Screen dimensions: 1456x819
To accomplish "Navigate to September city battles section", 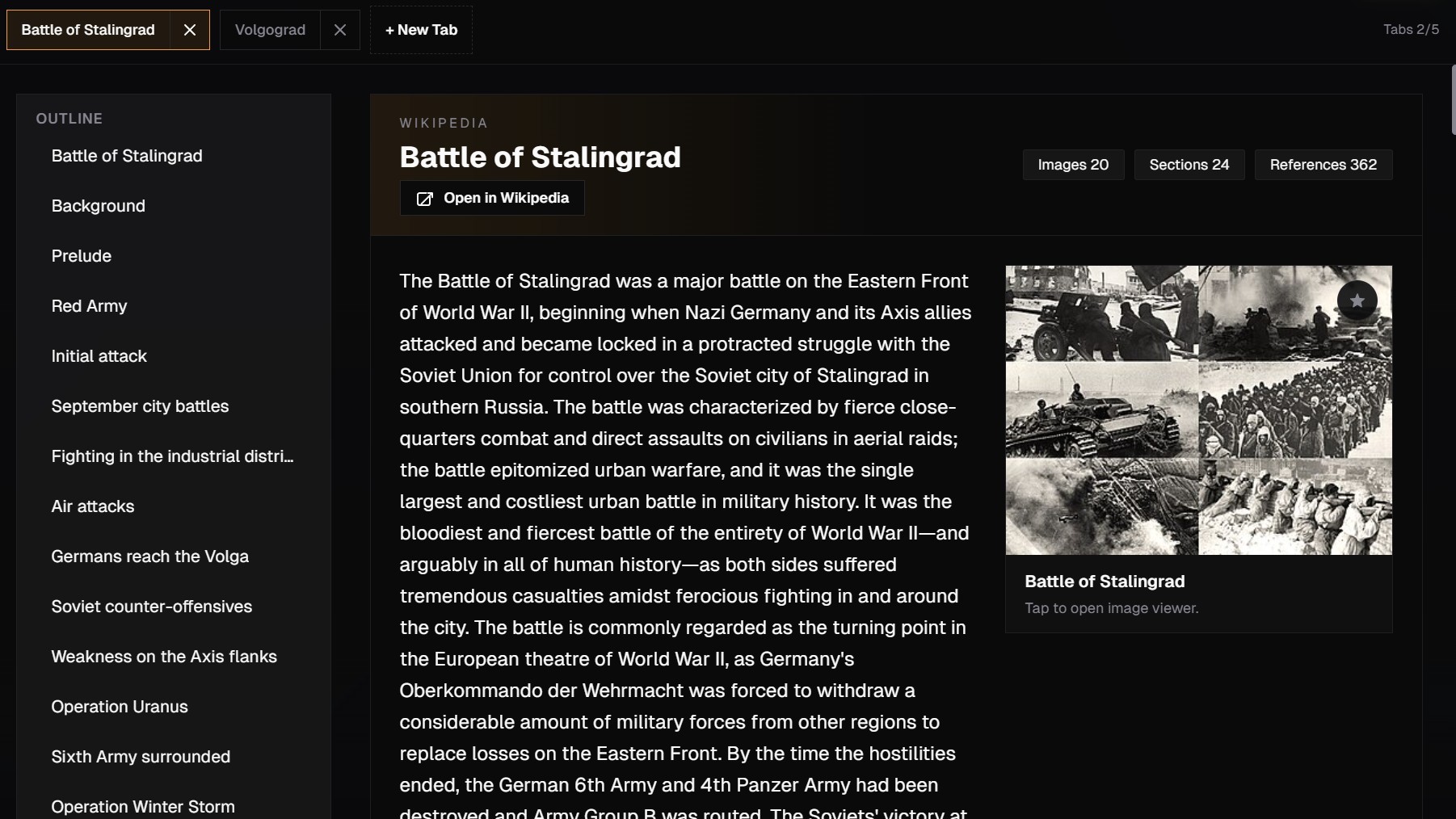I will pos(140,406).
